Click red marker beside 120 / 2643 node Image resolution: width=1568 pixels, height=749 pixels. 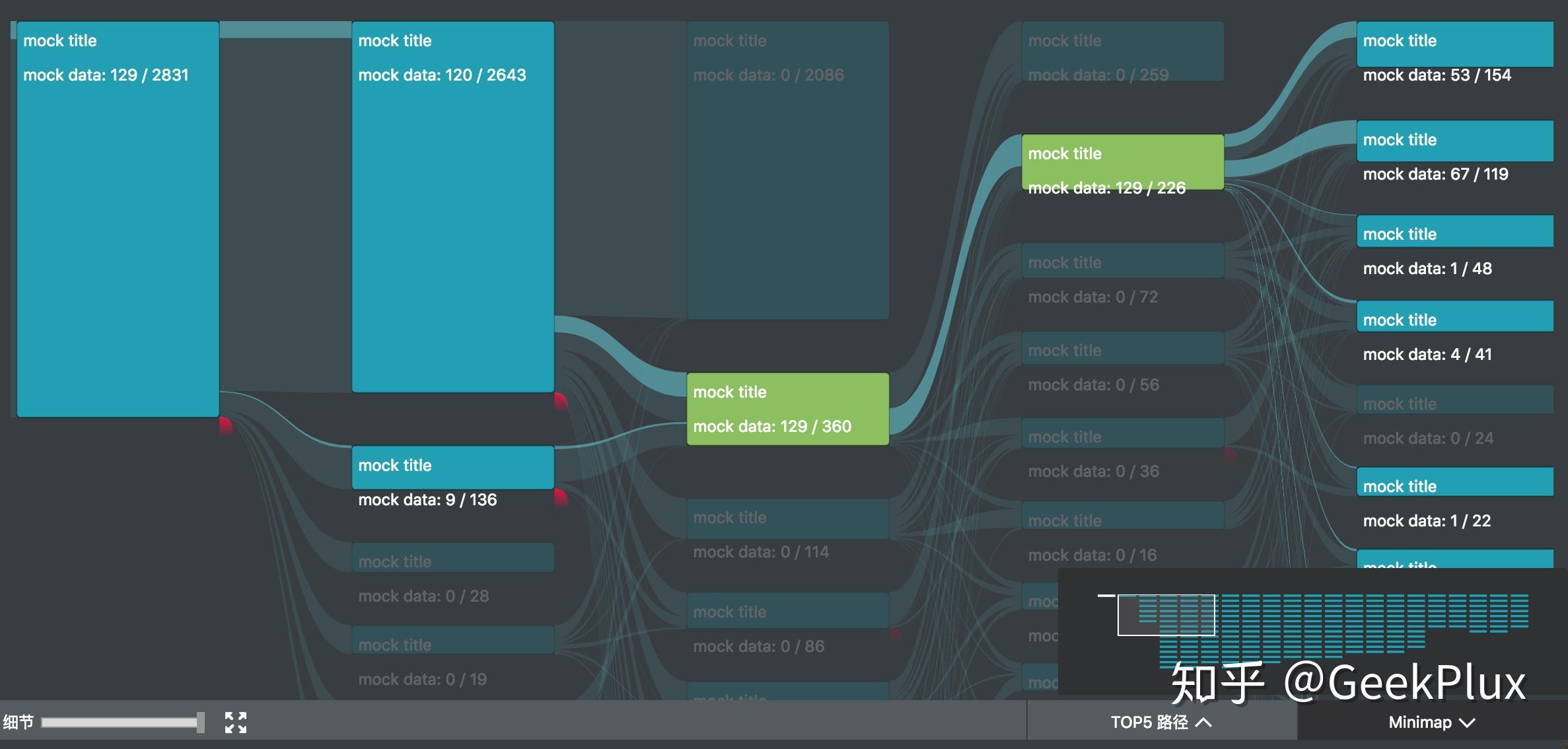[x=560, y=401]
